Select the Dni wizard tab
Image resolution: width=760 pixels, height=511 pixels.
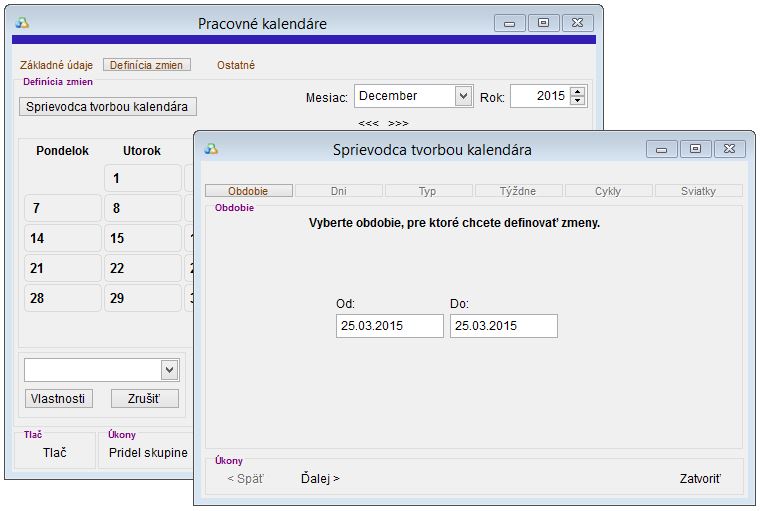[x=339, y=191]
